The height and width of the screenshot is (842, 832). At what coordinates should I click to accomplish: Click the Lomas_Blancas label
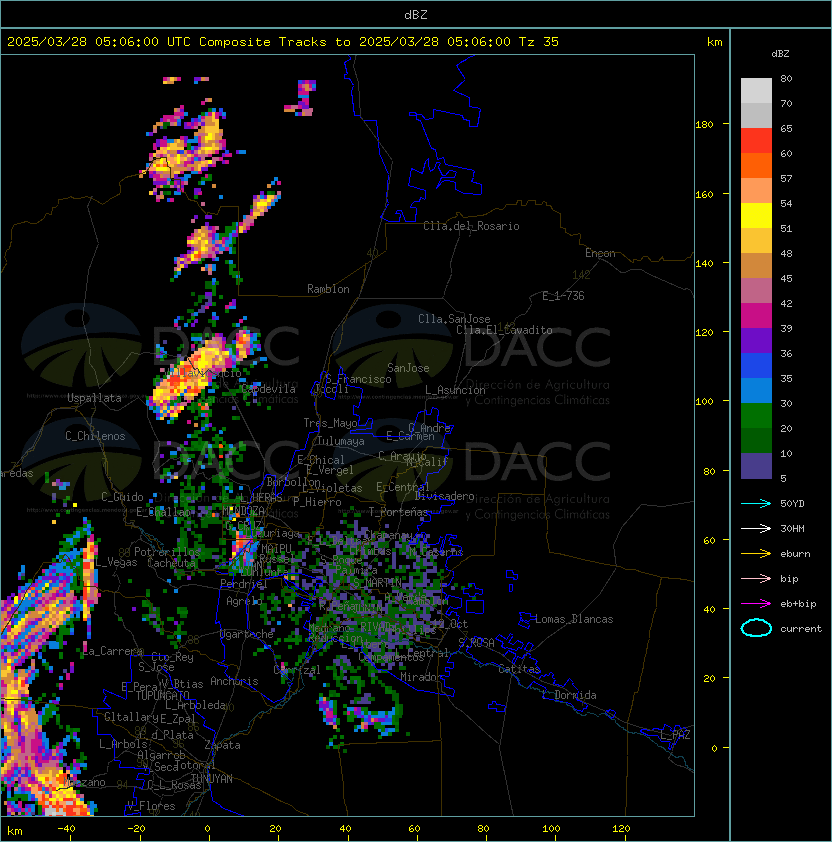click(574, 619)
